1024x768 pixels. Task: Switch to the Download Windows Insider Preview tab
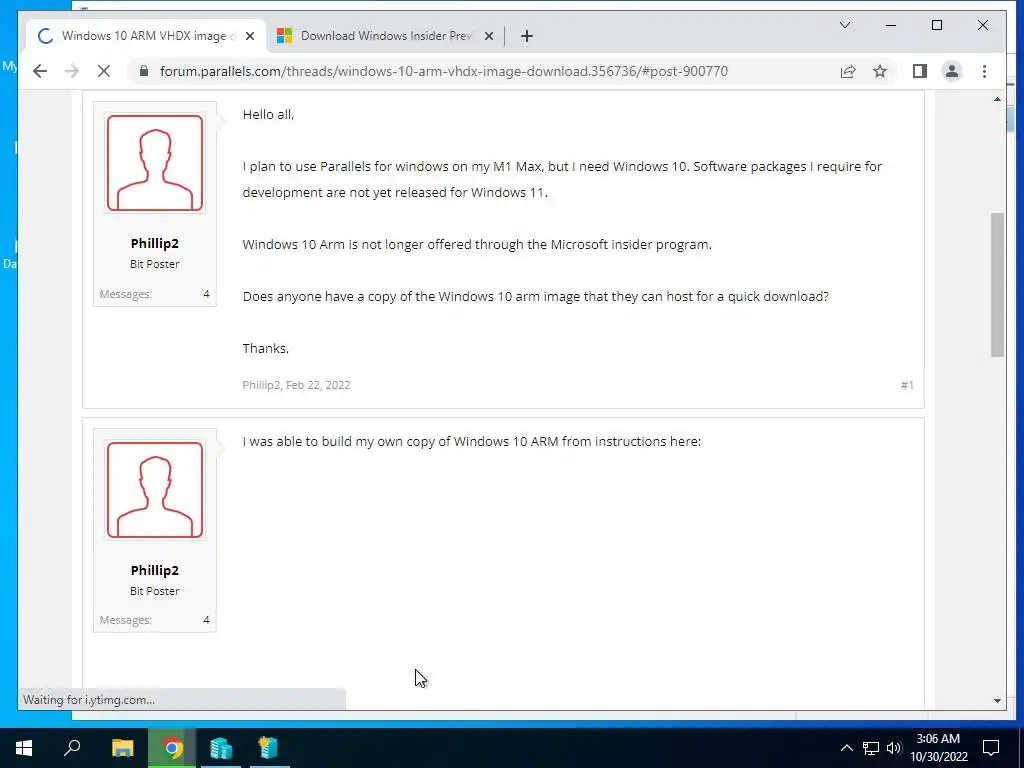(x=385, y=36)
